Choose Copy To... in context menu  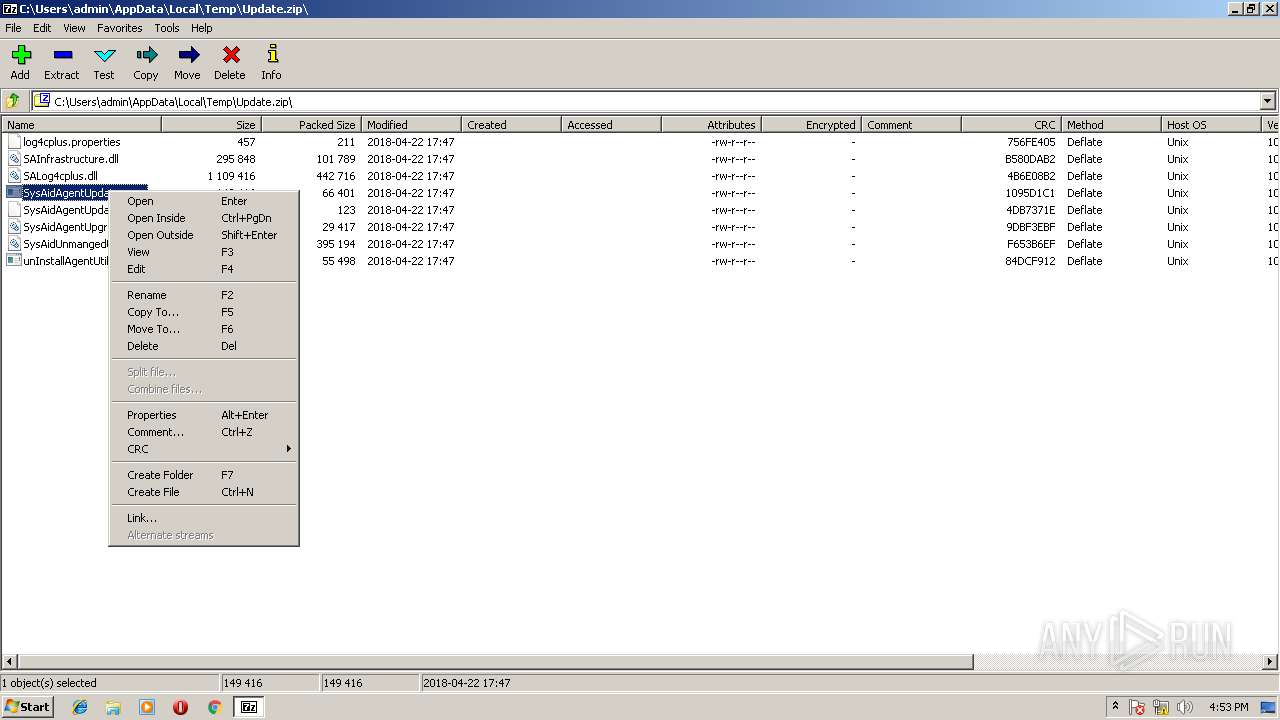click(204, 312)
